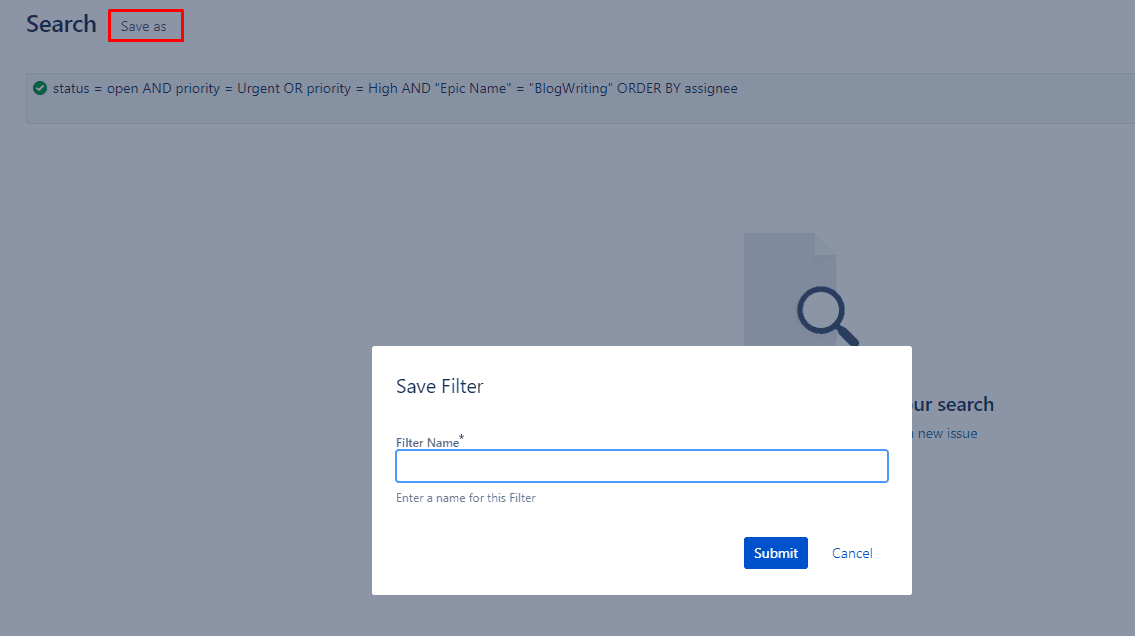Click the Search page heading
The height and width of the screenshot is (636, 1135).
pos(60,24)
